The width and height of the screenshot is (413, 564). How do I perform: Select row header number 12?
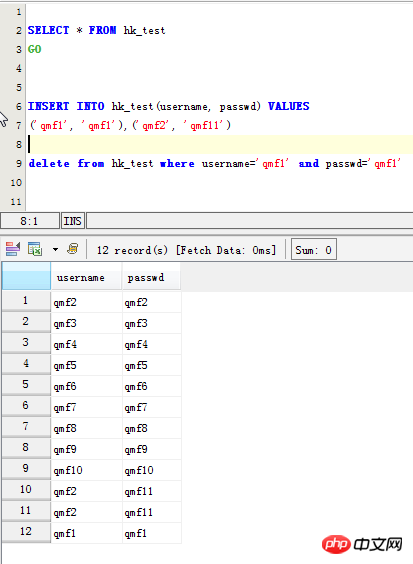coord(26,532)
